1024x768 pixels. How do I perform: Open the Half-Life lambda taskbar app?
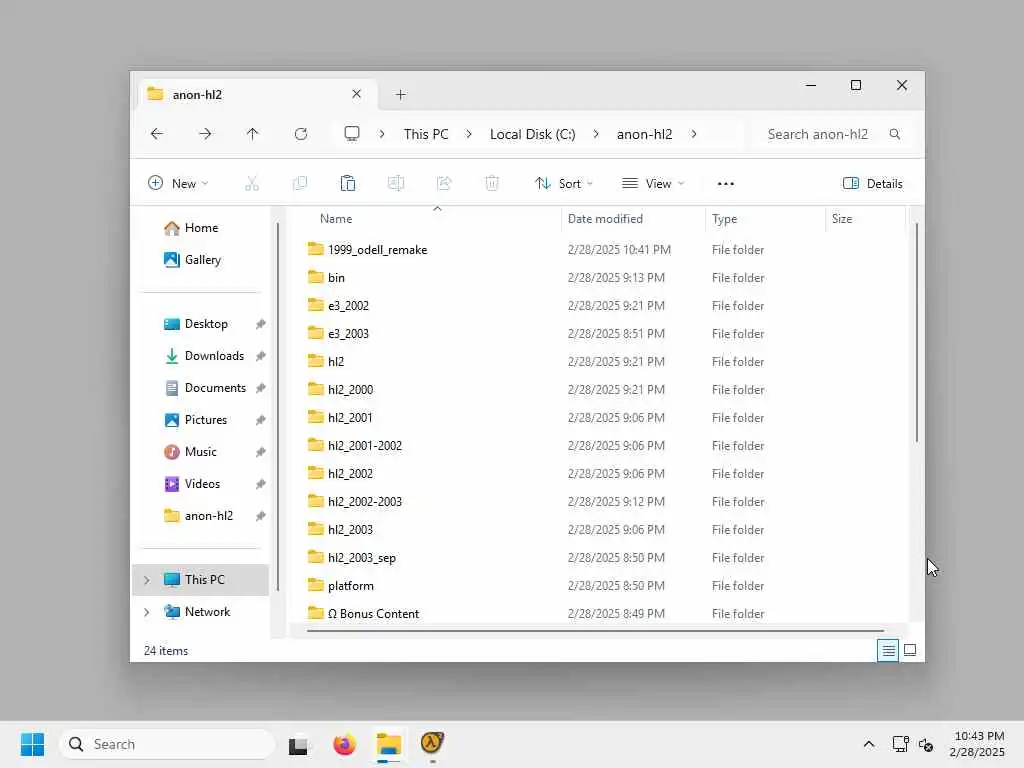tap(432, 743)
